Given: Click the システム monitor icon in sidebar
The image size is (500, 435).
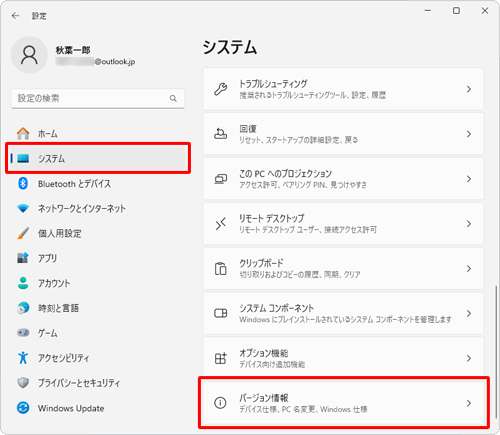Looking at the screenshot, I should 23,158.
